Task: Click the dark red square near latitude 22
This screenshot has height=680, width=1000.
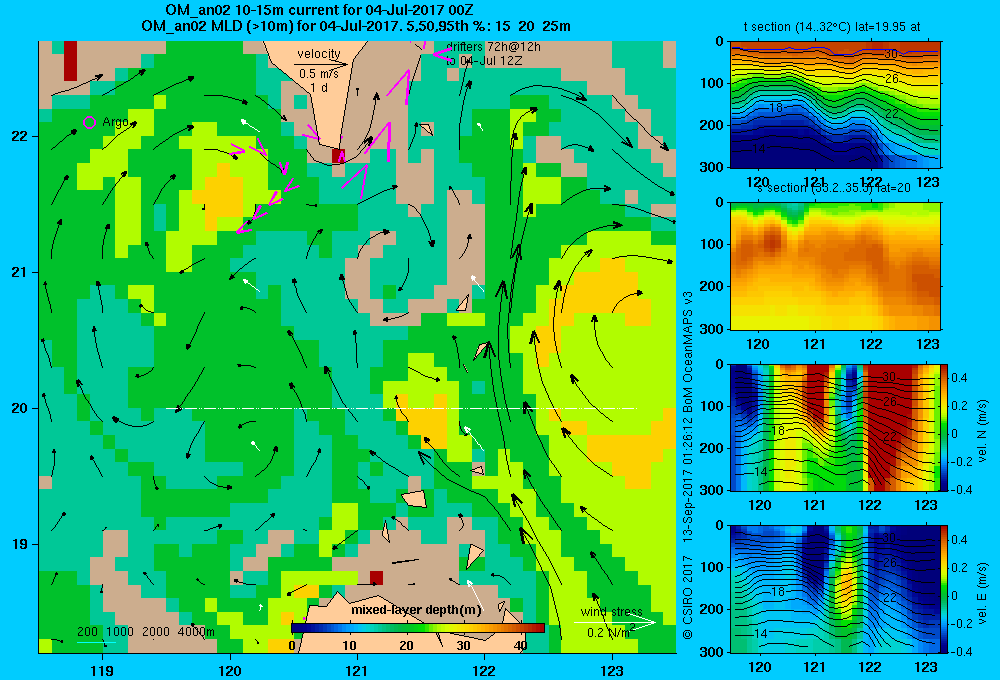Action: (338, 156)
